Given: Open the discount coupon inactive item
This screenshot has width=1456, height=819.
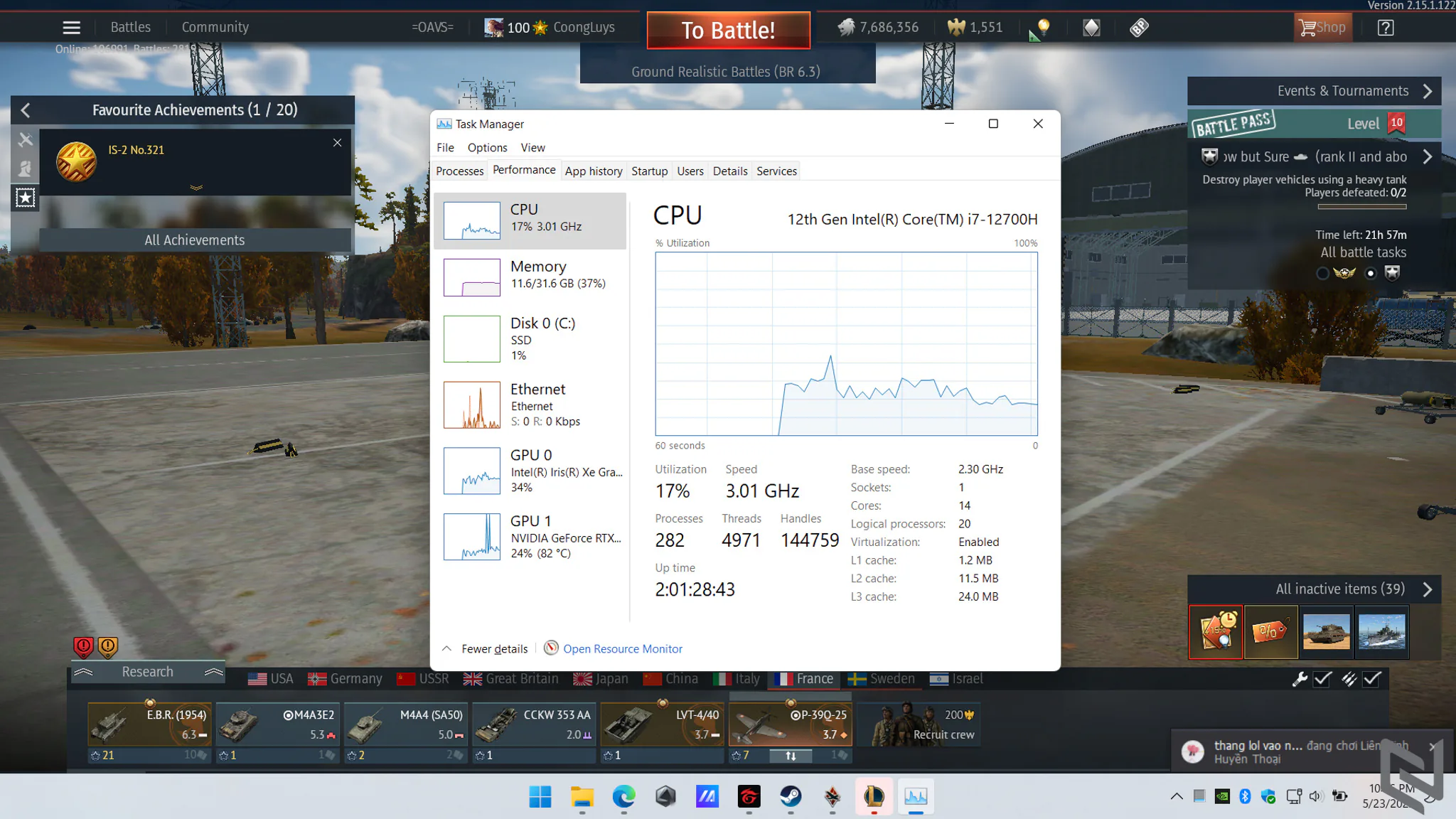Looking at the screenshot, I should pos(1270,631).
